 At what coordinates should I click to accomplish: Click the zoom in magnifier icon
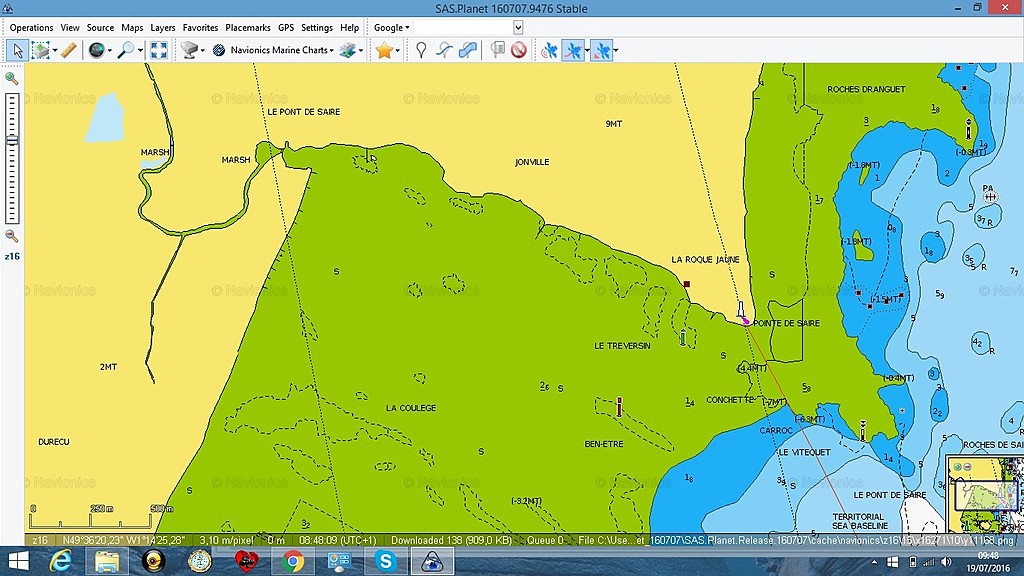(12, 78)
